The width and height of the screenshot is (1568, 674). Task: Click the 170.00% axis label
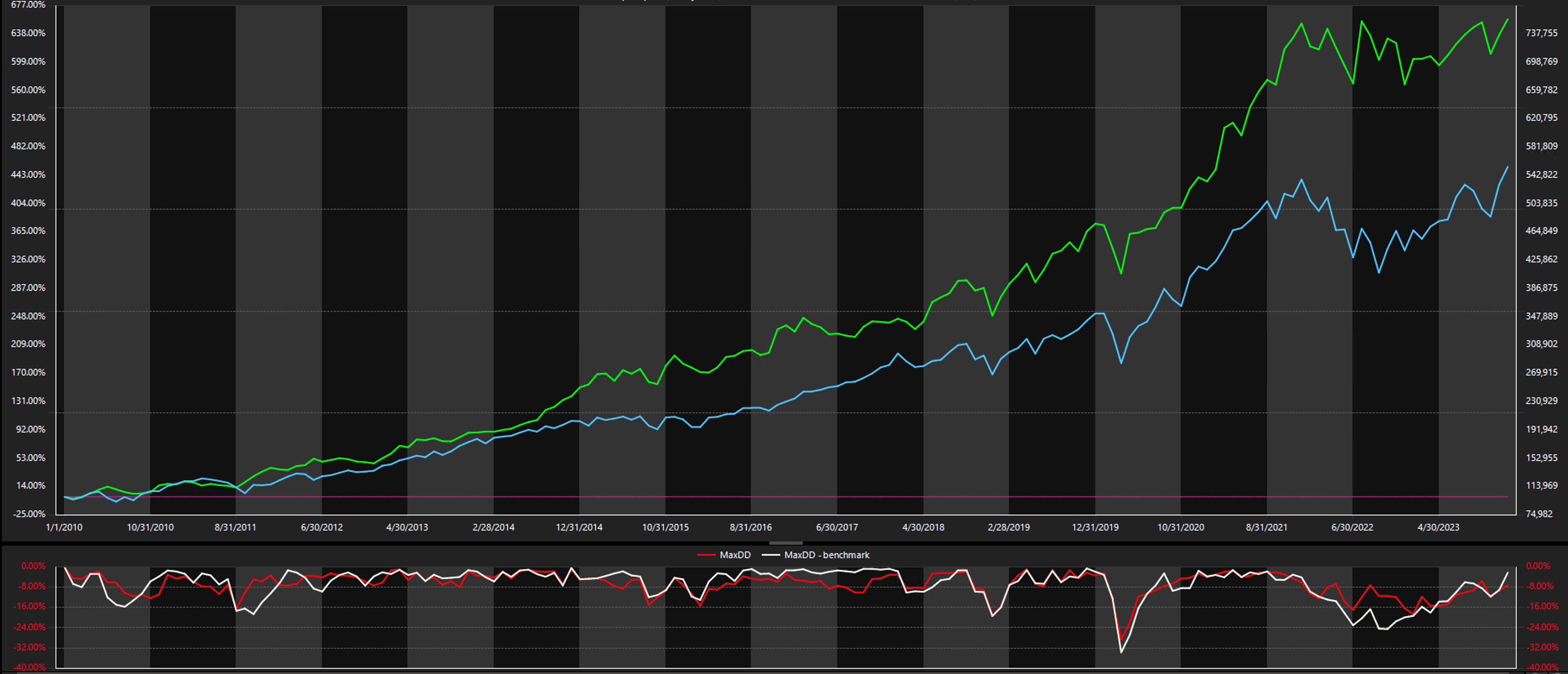(x=28, y=373)
